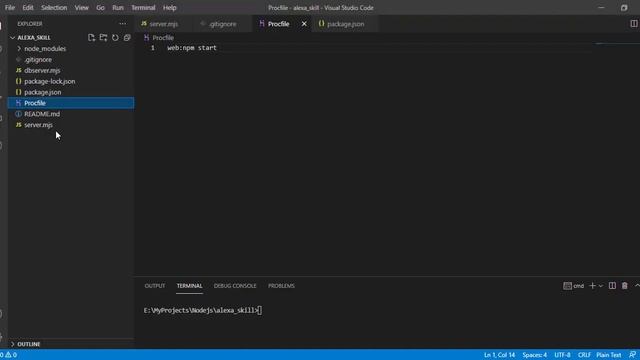Click Ln 1, Col 14 in status bar
The height and width of the screenshot is (360, 640).
pos(499,355)
